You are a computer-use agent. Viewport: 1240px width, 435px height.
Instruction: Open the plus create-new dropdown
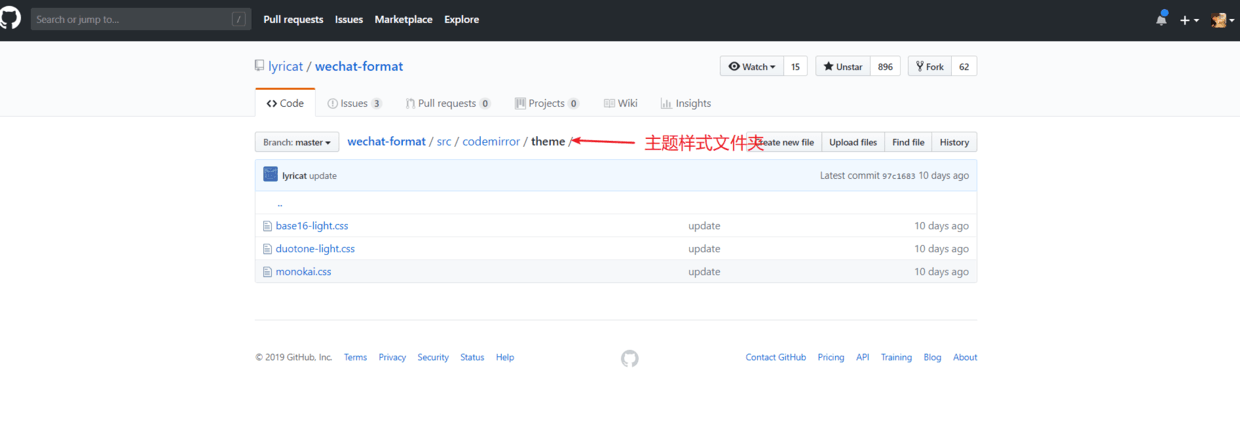(1189, 20)
